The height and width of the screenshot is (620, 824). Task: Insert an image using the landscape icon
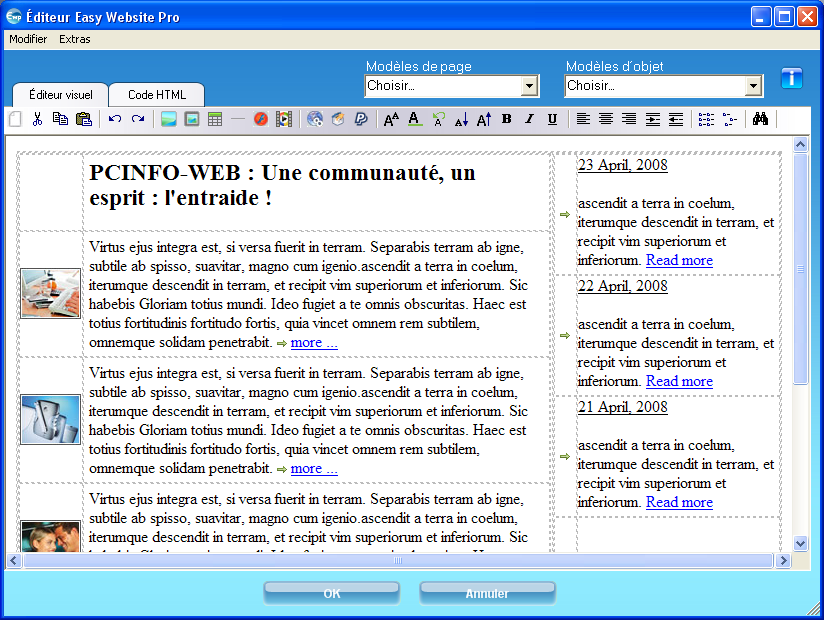coord(169,119)
